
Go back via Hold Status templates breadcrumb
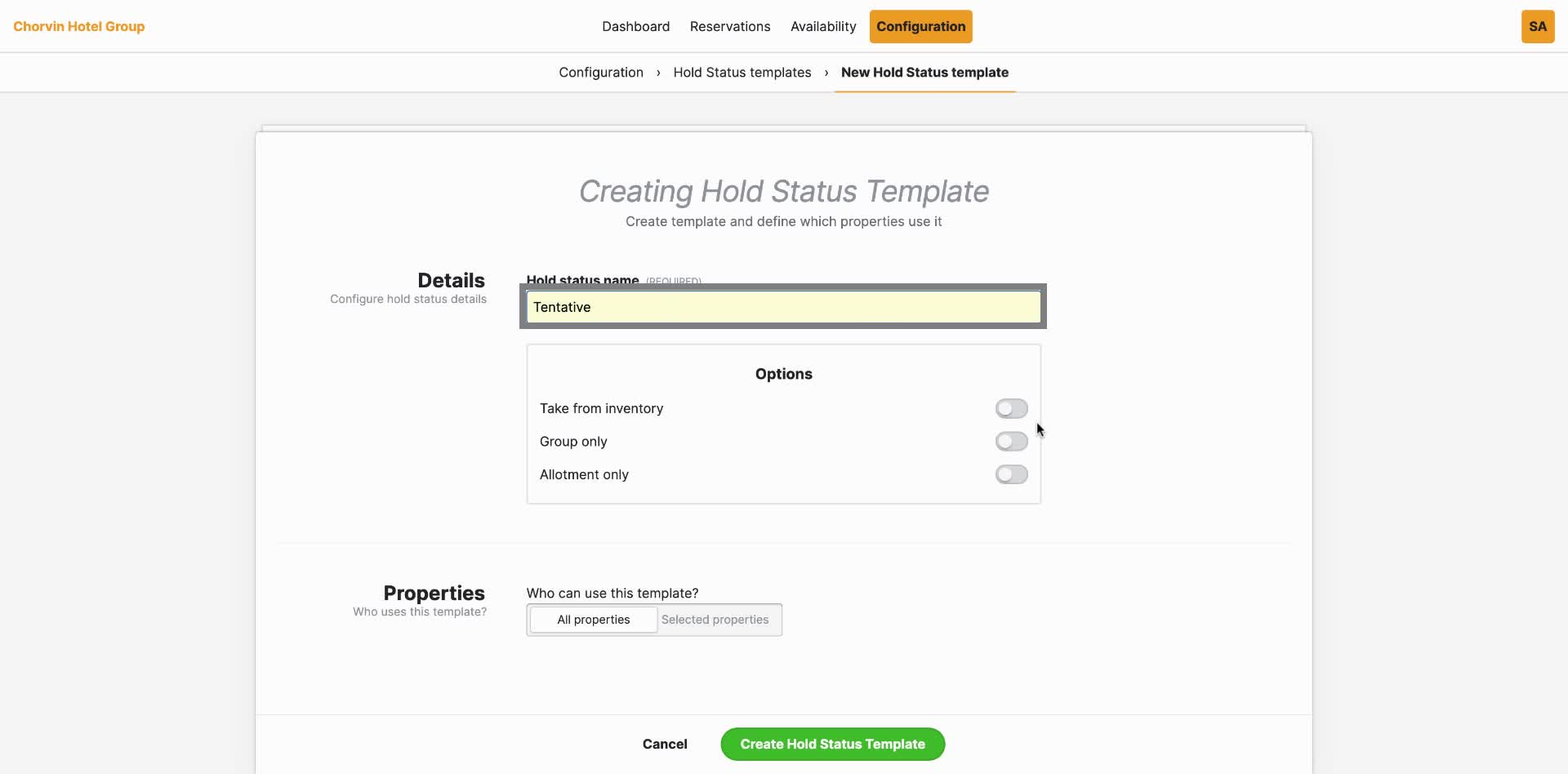coord(742,72)
